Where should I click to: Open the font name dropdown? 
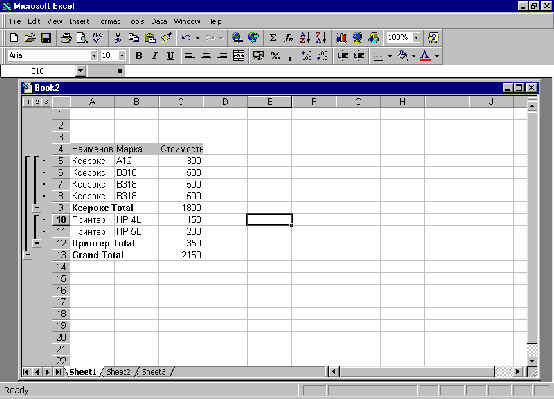pyautogui.click(x=94, y=55)
